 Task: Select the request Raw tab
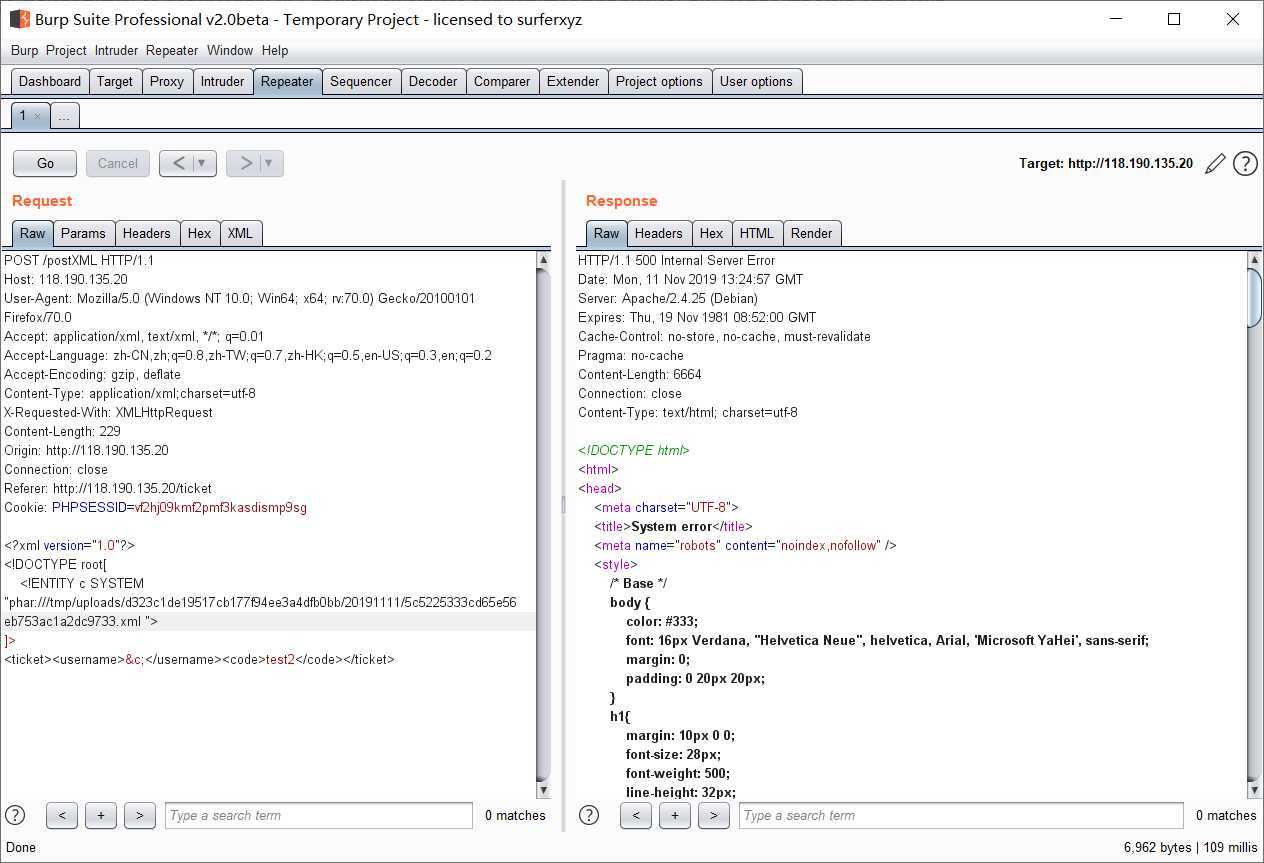tap(33, 233)
